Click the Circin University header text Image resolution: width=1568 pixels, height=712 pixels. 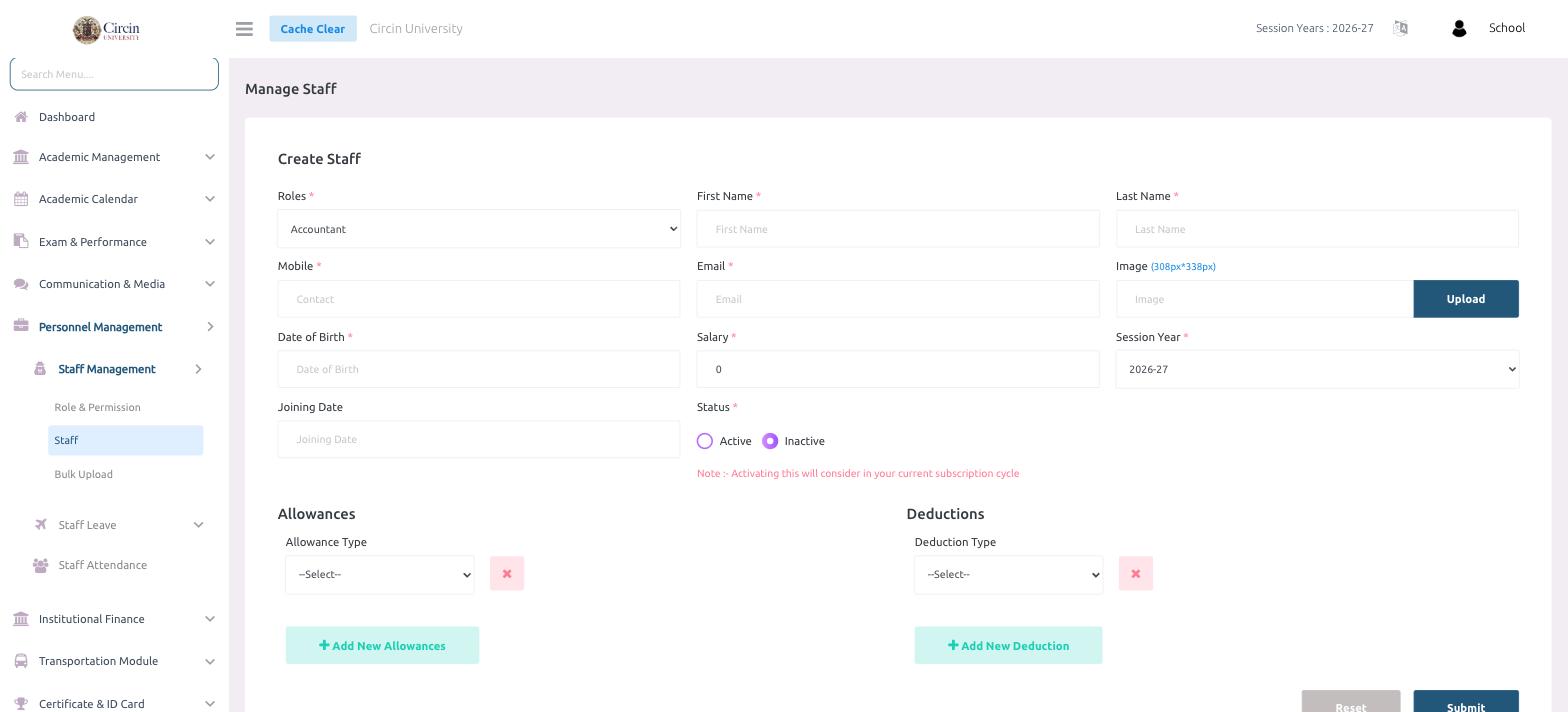416,28
